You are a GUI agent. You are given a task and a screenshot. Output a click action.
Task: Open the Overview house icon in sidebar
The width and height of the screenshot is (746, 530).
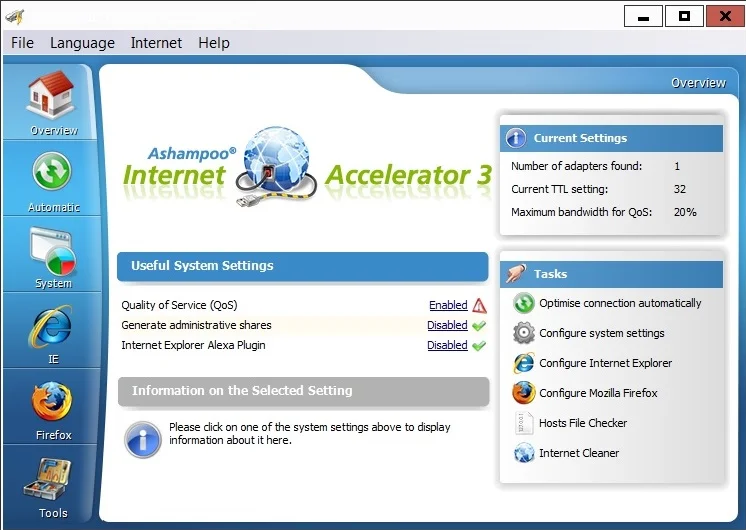click(51, 94)
